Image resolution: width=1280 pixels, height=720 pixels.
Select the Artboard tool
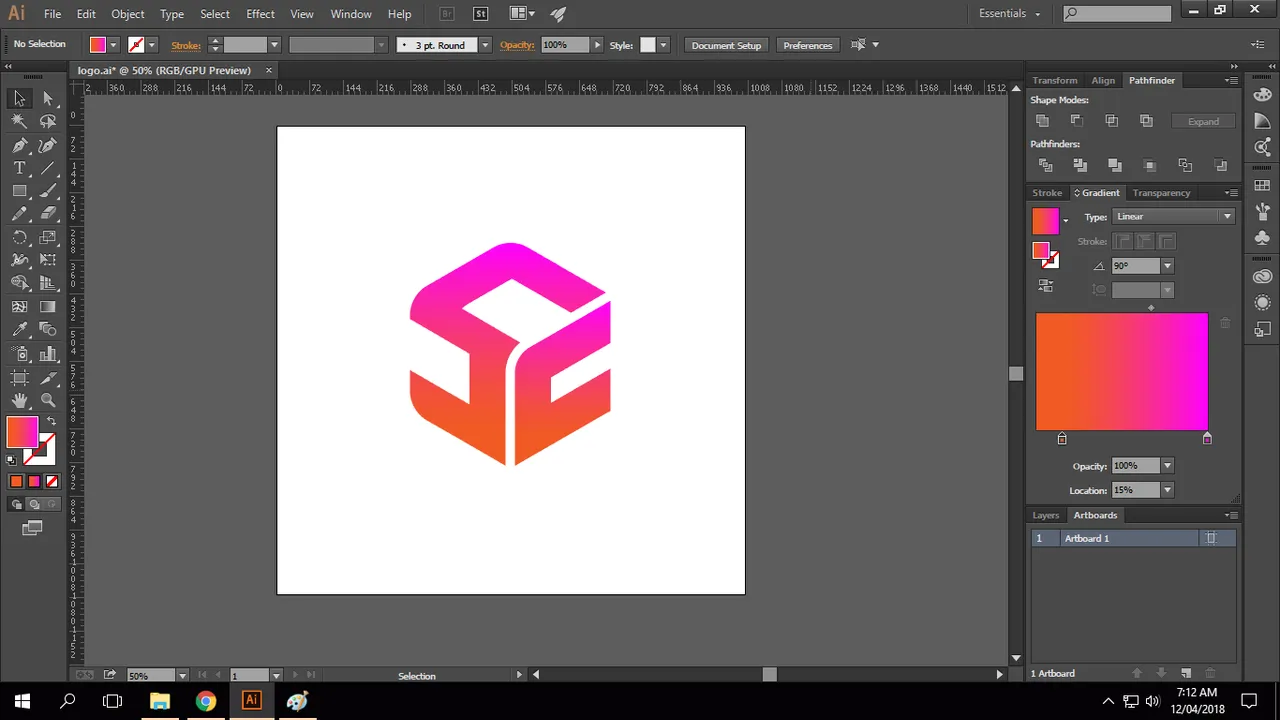click(19, 378)
